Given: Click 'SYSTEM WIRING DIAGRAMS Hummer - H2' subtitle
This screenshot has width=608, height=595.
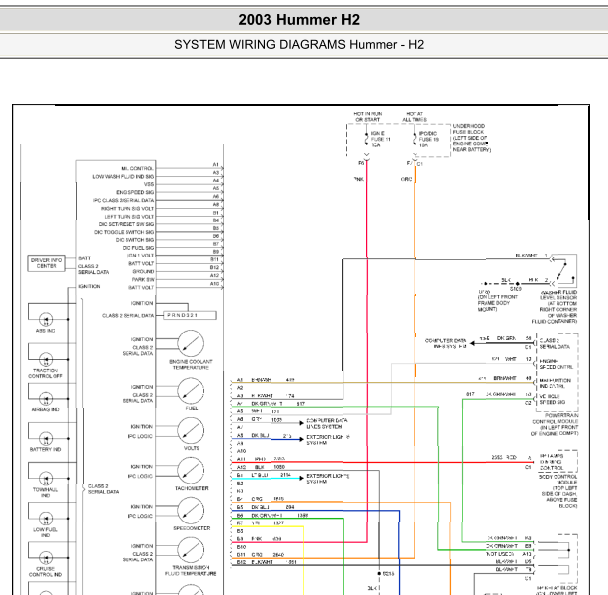Looking at the screenshot, I should [299, 45].
